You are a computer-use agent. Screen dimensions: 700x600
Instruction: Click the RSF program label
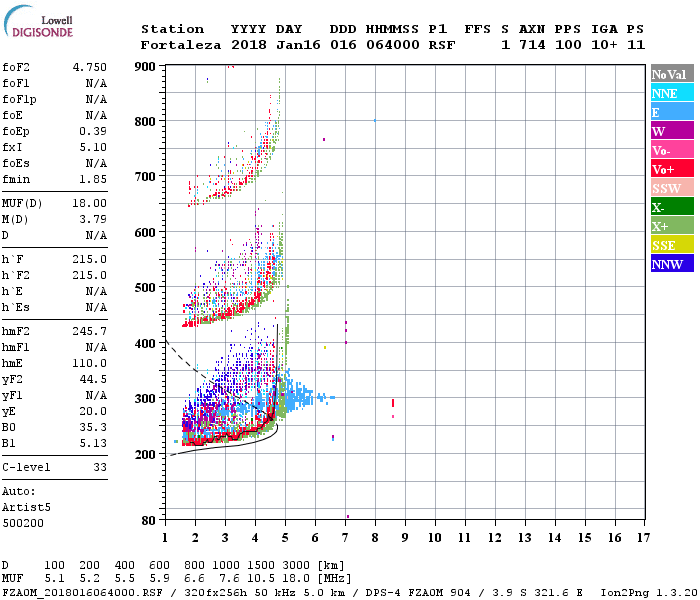442,45
